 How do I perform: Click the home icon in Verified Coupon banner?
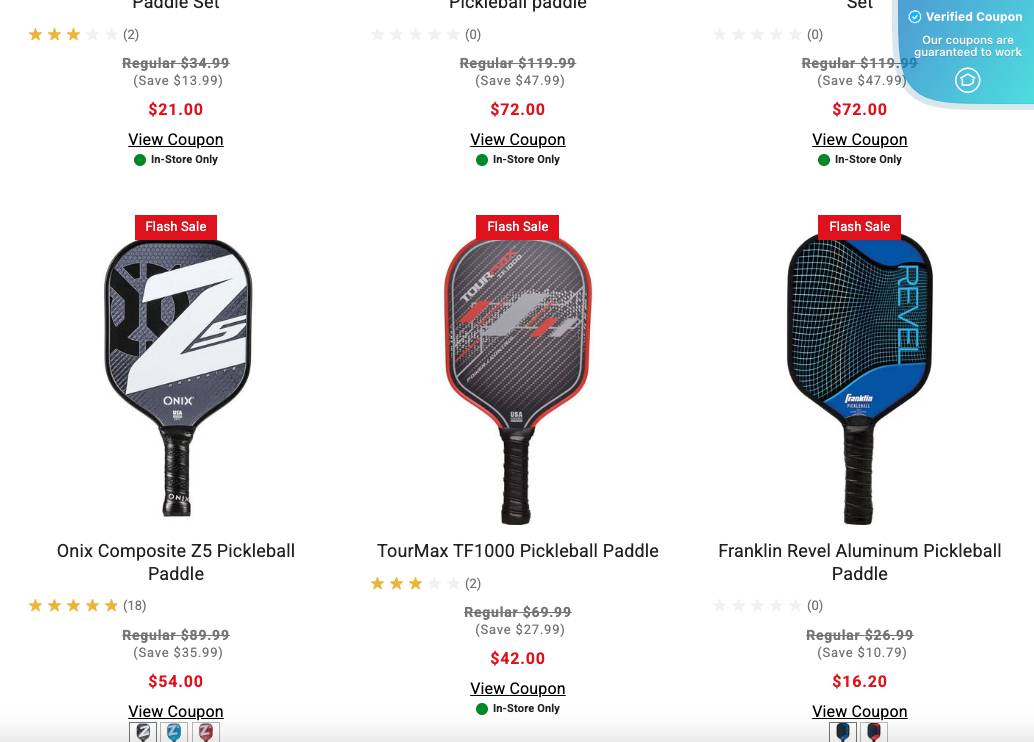pos(967,80)
